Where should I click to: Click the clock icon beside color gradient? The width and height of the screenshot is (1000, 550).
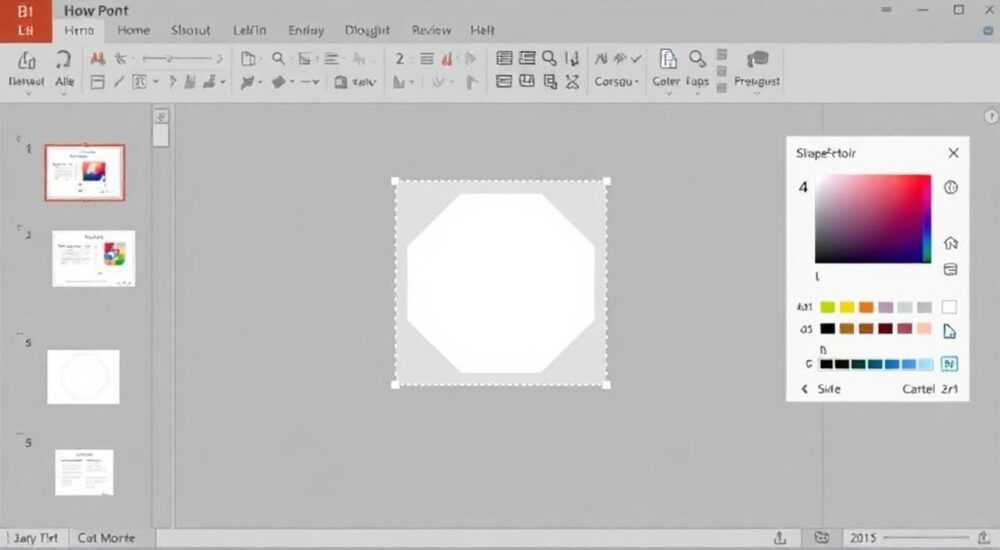tap(951, 188)
